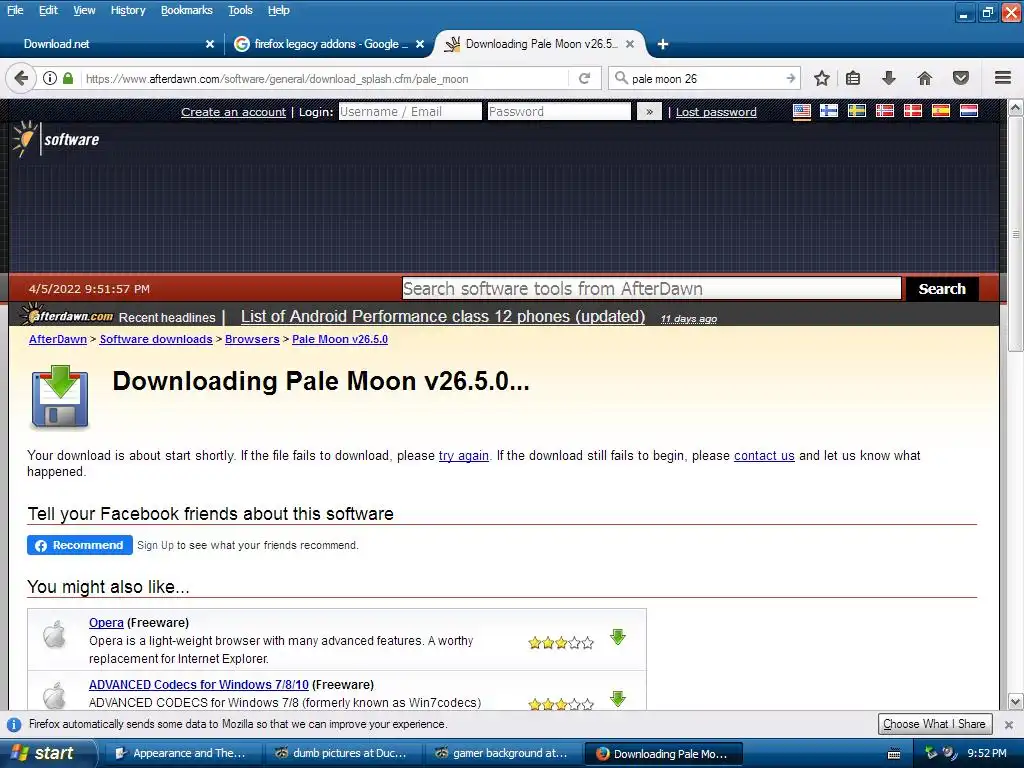Go back with the browser back arrow
Viewport: 1024px width, 768px height.
pyautogui.click(x=20, y=78)
